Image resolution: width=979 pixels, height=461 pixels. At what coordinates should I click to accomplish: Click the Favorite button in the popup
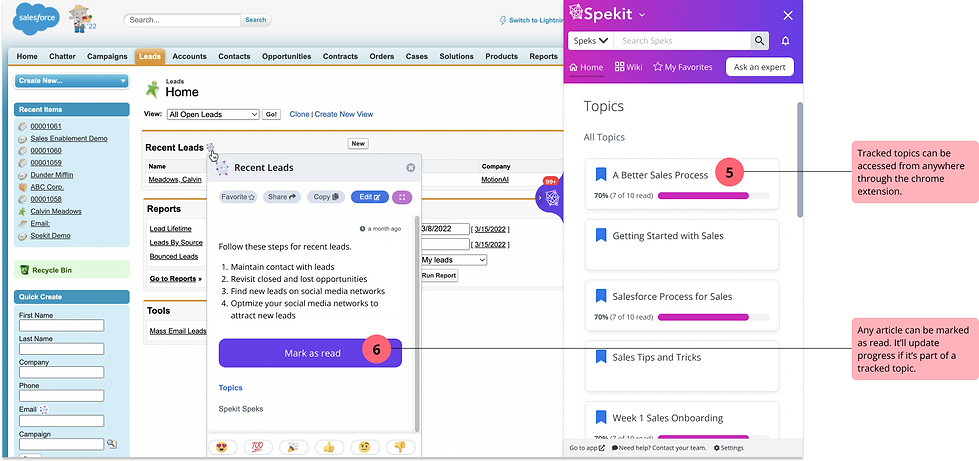coord(238,197)
